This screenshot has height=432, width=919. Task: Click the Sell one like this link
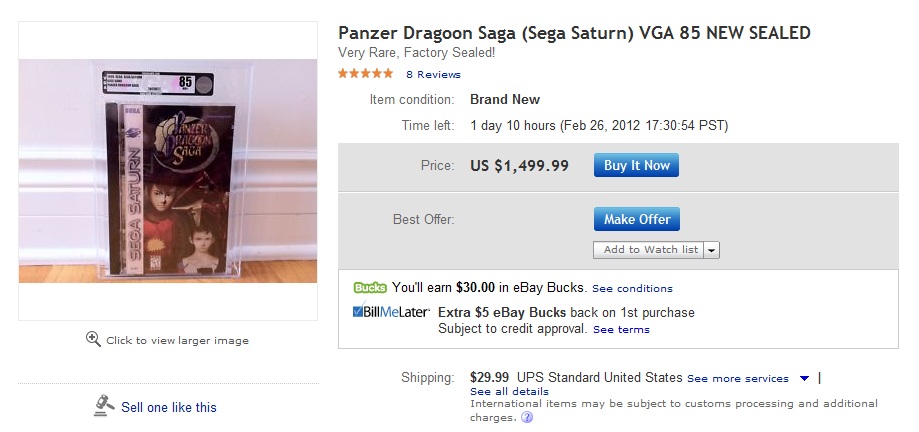pos(169,407)
